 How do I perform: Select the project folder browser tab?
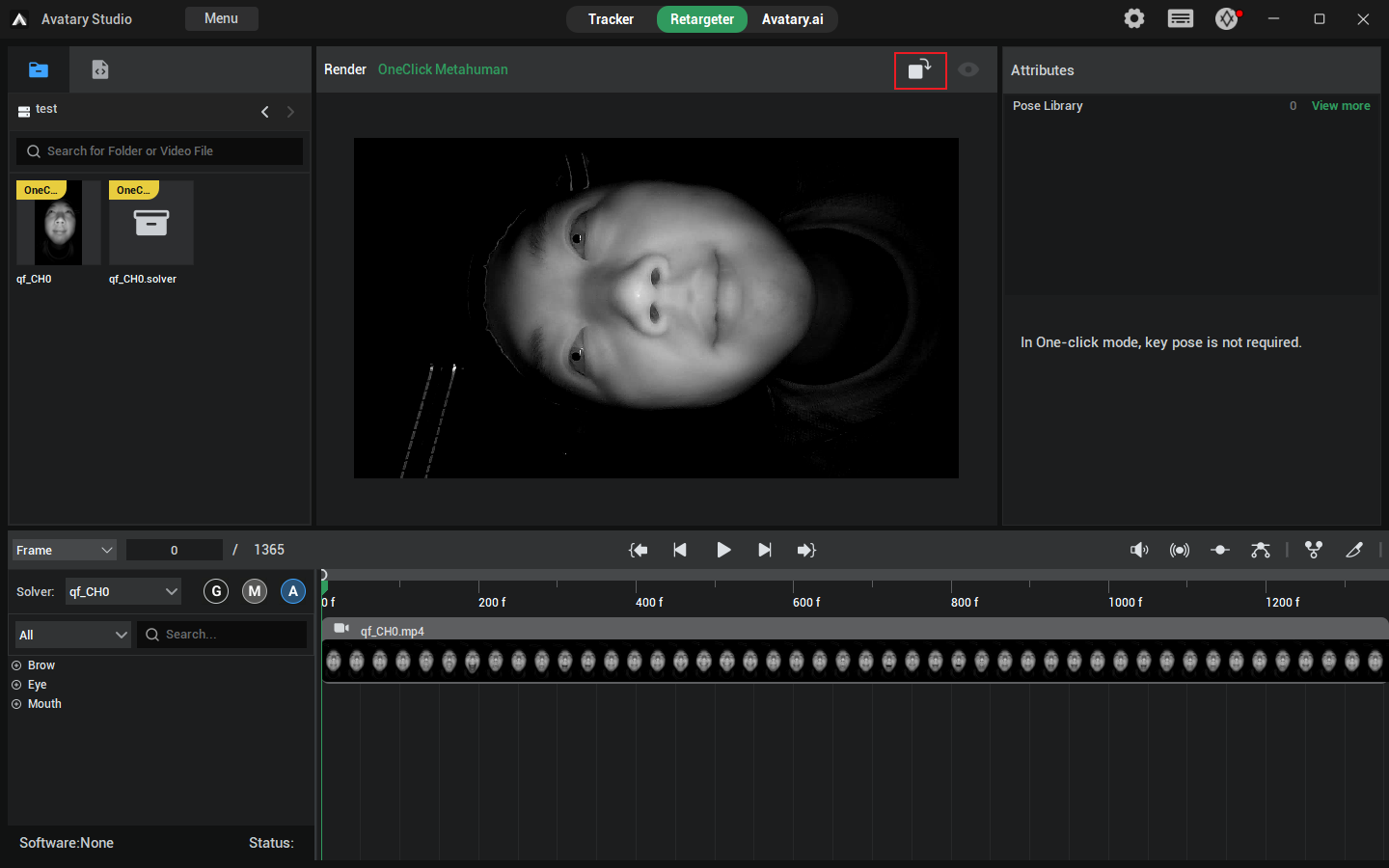39,69
